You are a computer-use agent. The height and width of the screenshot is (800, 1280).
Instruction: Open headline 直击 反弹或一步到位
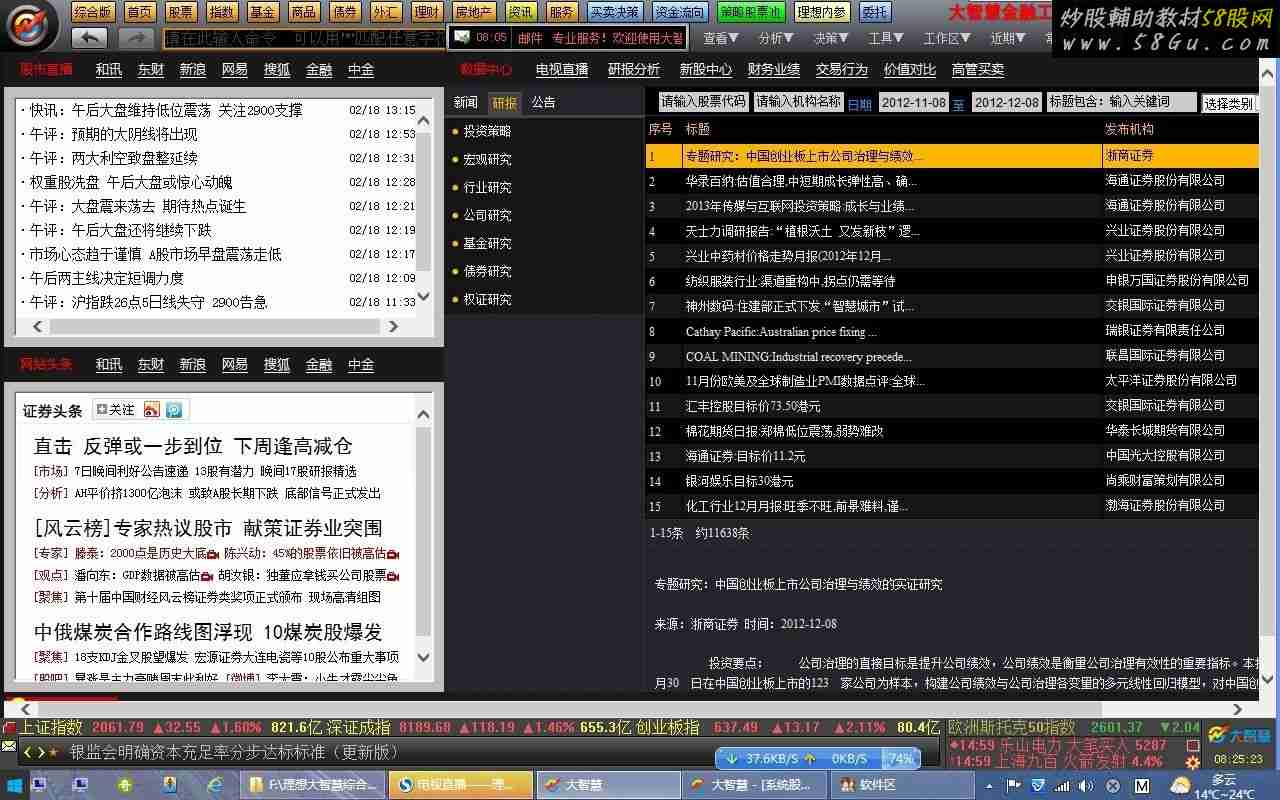[193, 446]
